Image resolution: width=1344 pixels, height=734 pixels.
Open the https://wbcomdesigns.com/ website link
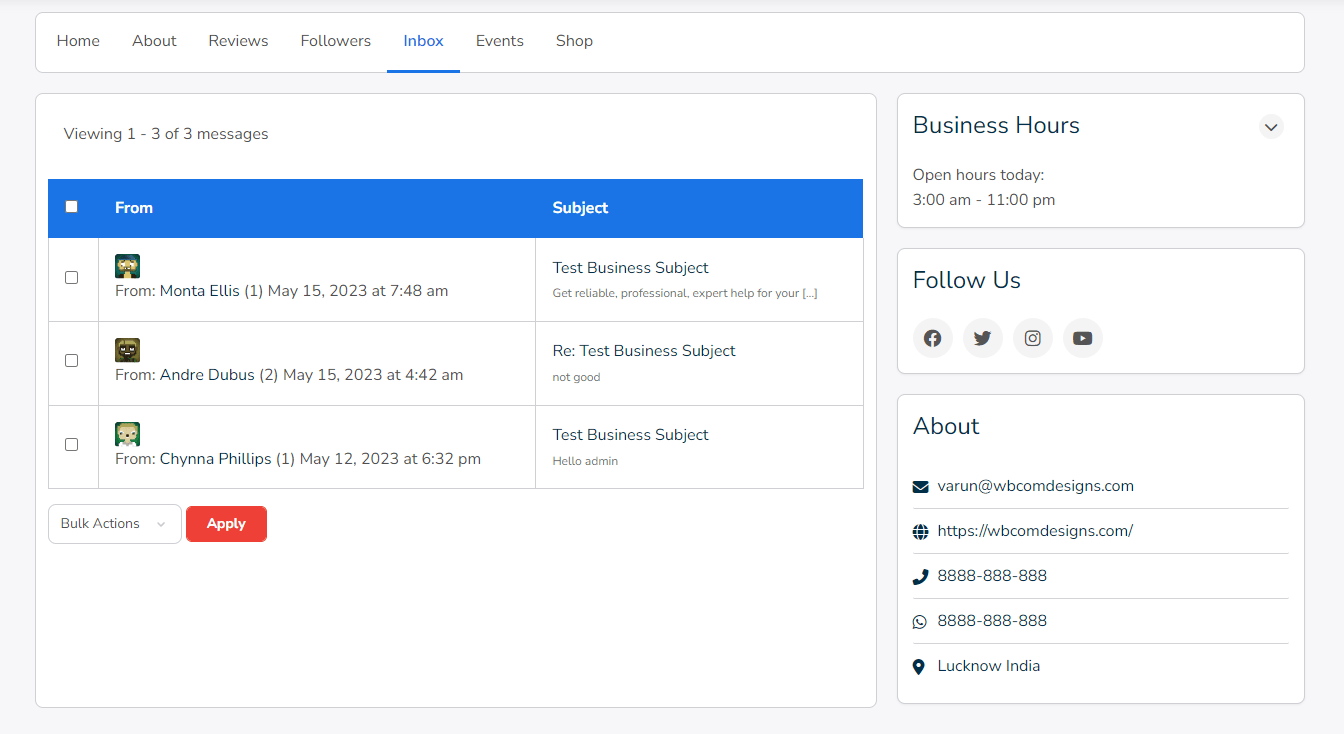tap(1034, 531)
